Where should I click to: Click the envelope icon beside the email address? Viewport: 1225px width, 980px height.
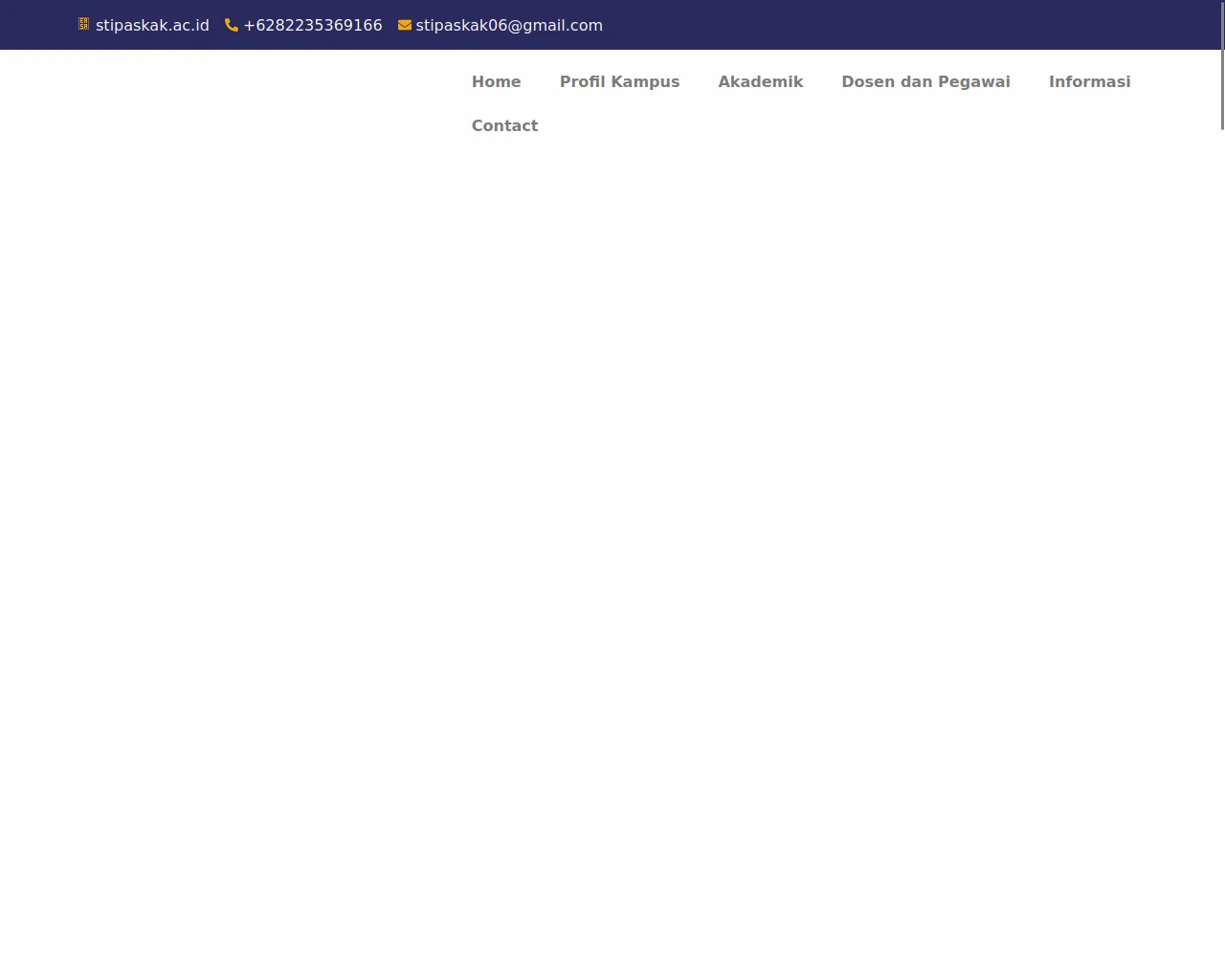[x=403, y=25]
